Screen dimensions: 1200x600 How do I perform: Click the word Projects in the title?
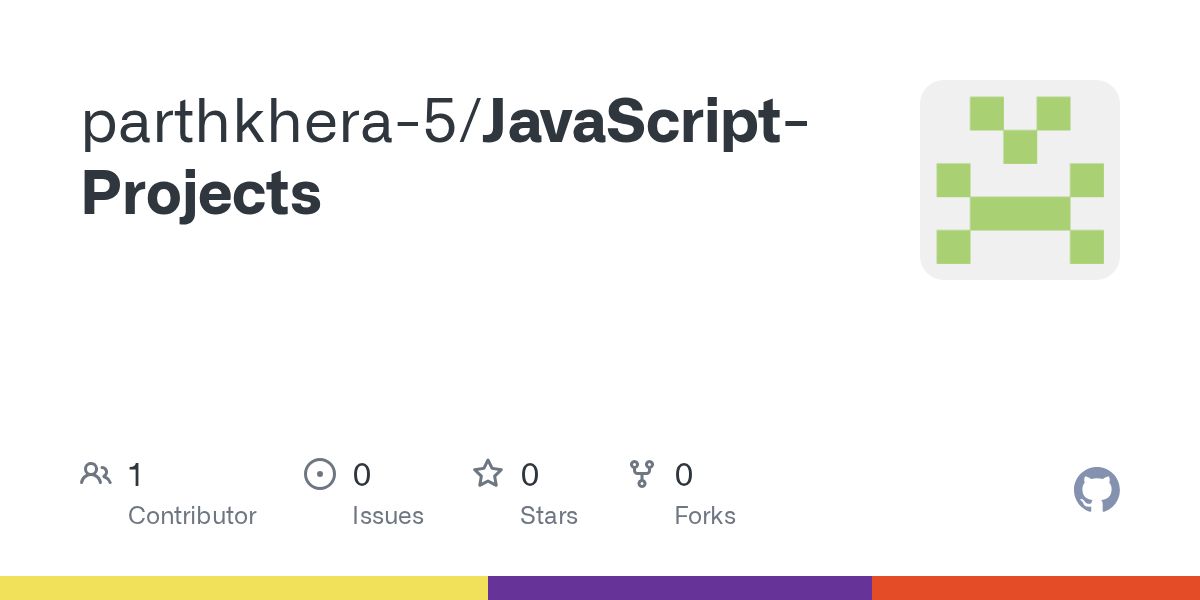tap(202, 194)
